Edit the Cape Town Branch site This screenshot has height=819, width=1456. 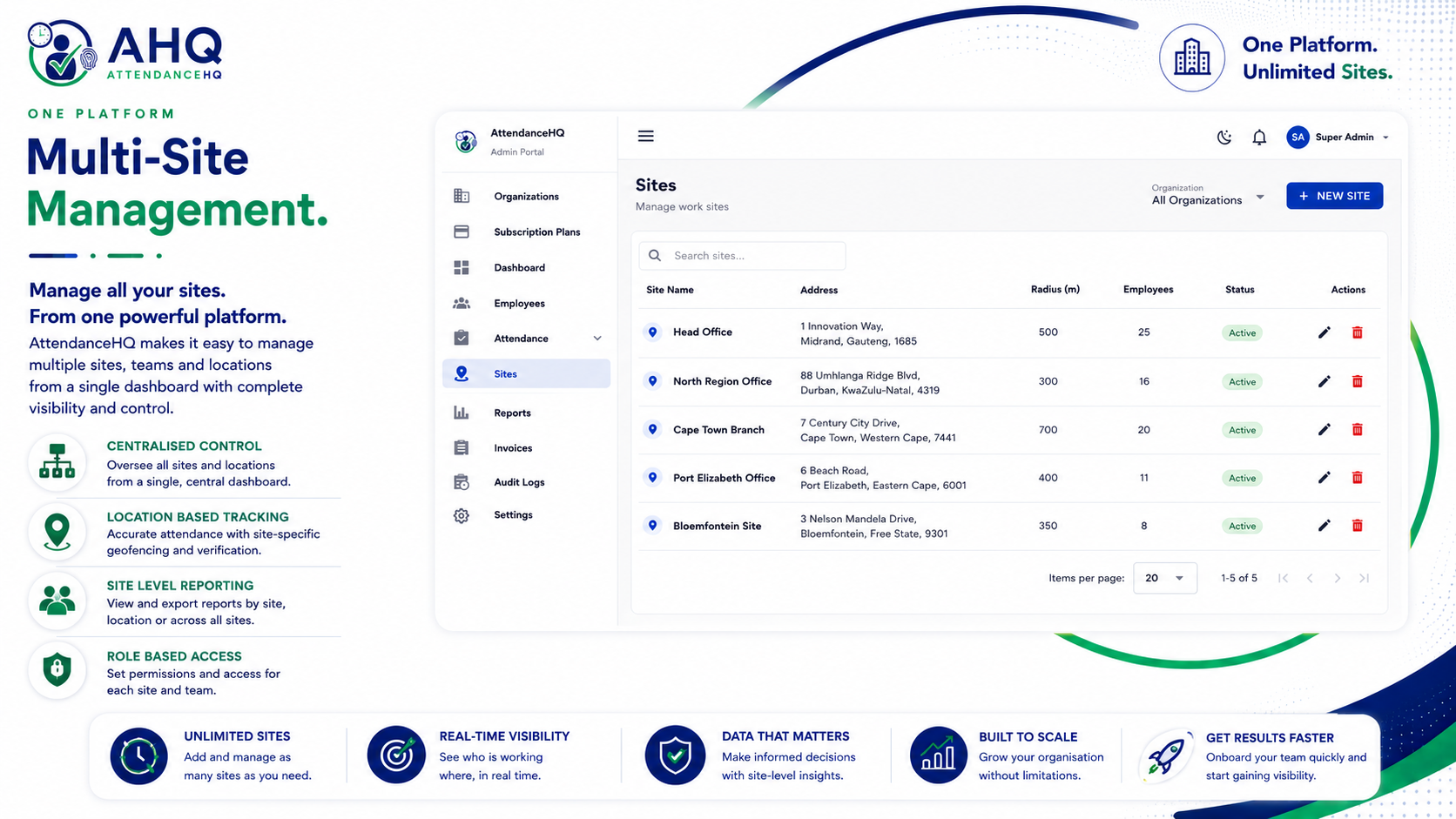pos(1324,429)
